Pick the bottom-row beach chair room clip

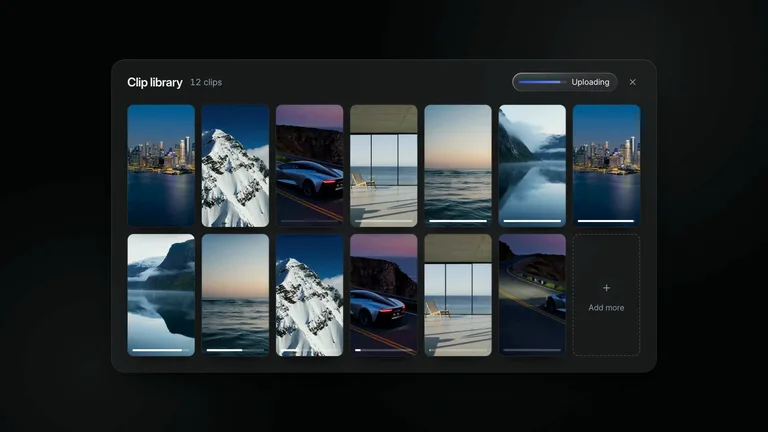tap(458, 295)
